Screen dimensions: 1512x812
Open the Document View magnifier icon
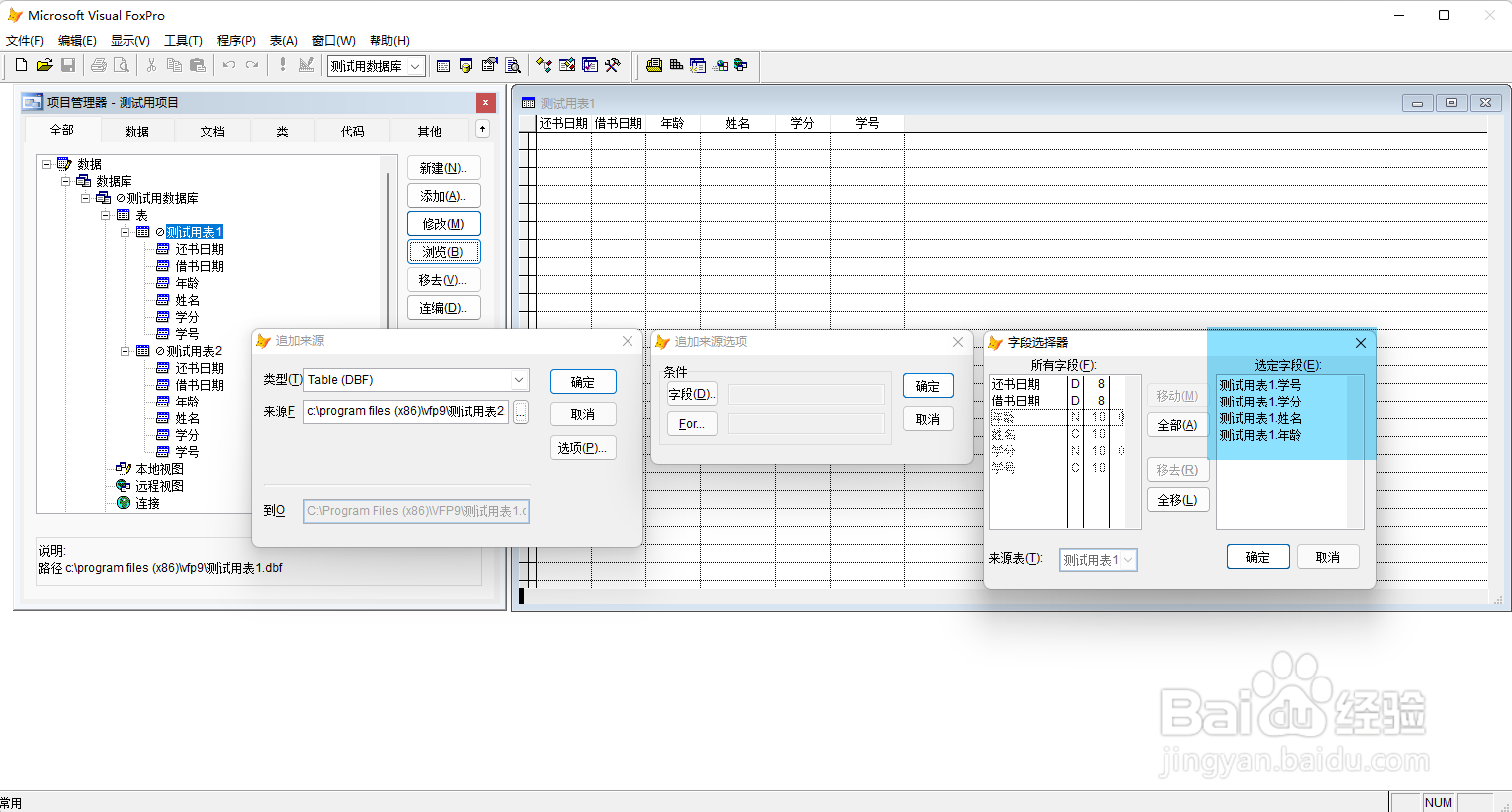tap(513, 65)
